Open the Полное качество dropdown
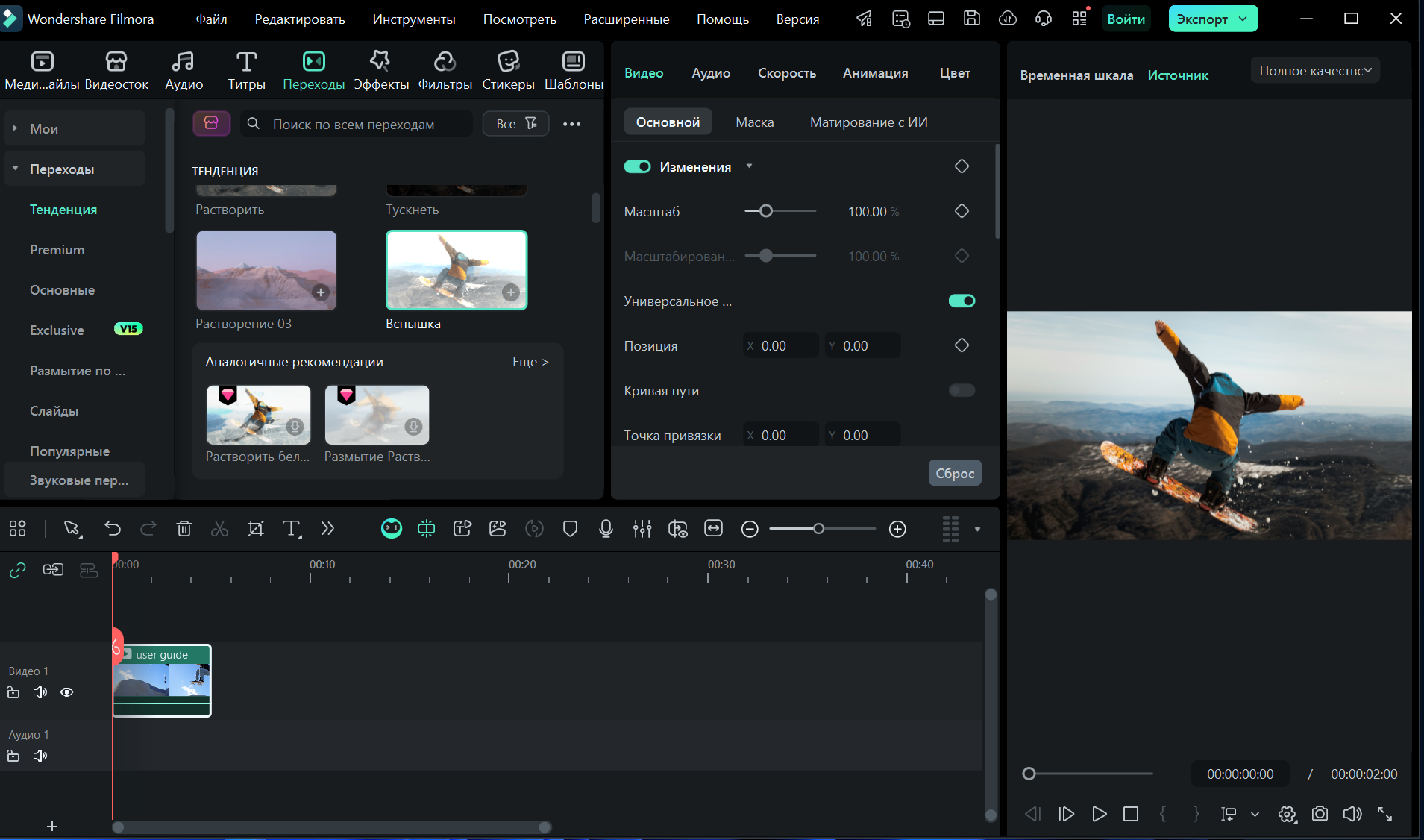The image size is (1424, 840). [x=1315, y=71]
